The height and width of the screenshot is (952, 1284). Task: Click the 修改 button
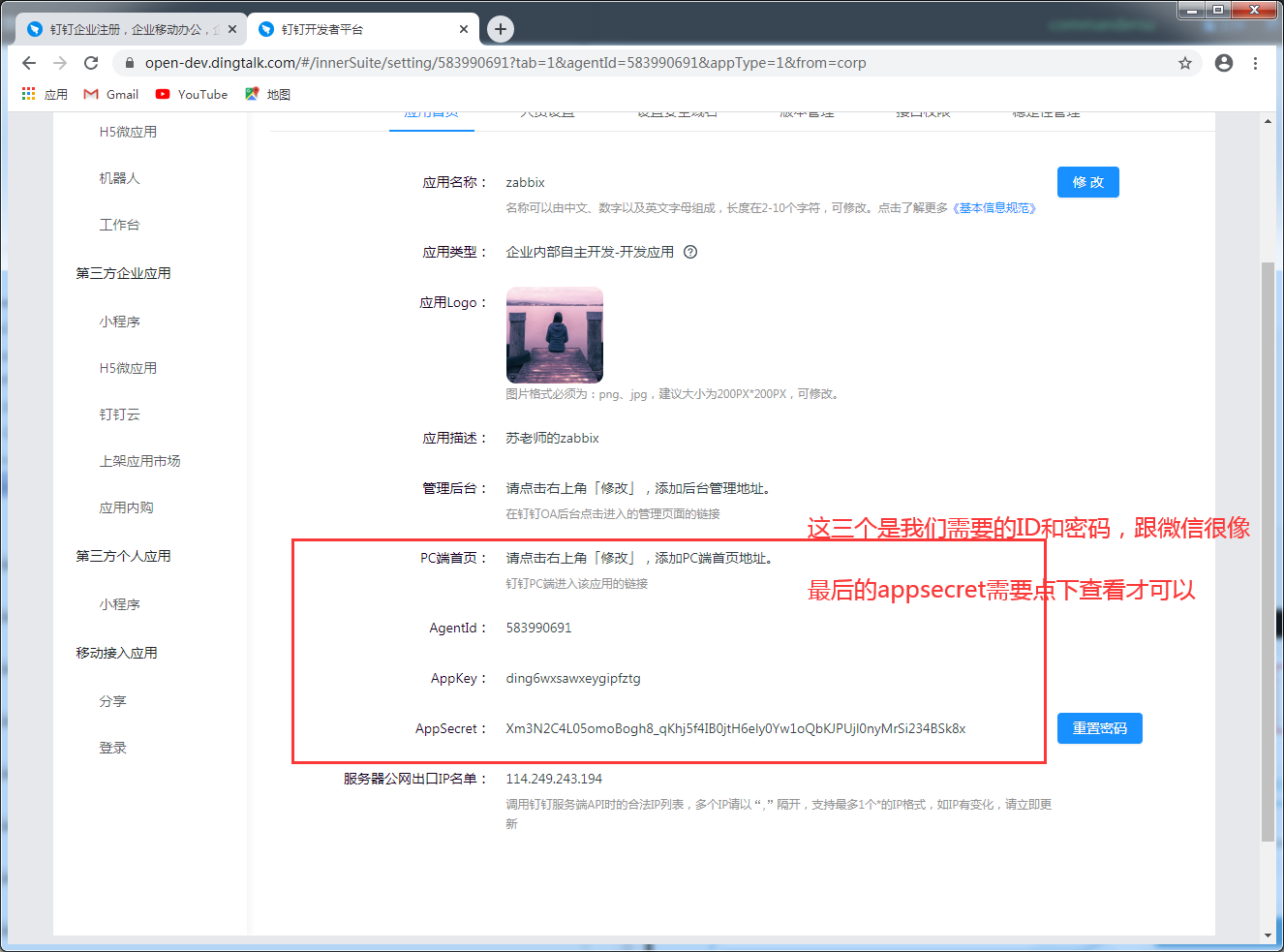click(1088, 182)
